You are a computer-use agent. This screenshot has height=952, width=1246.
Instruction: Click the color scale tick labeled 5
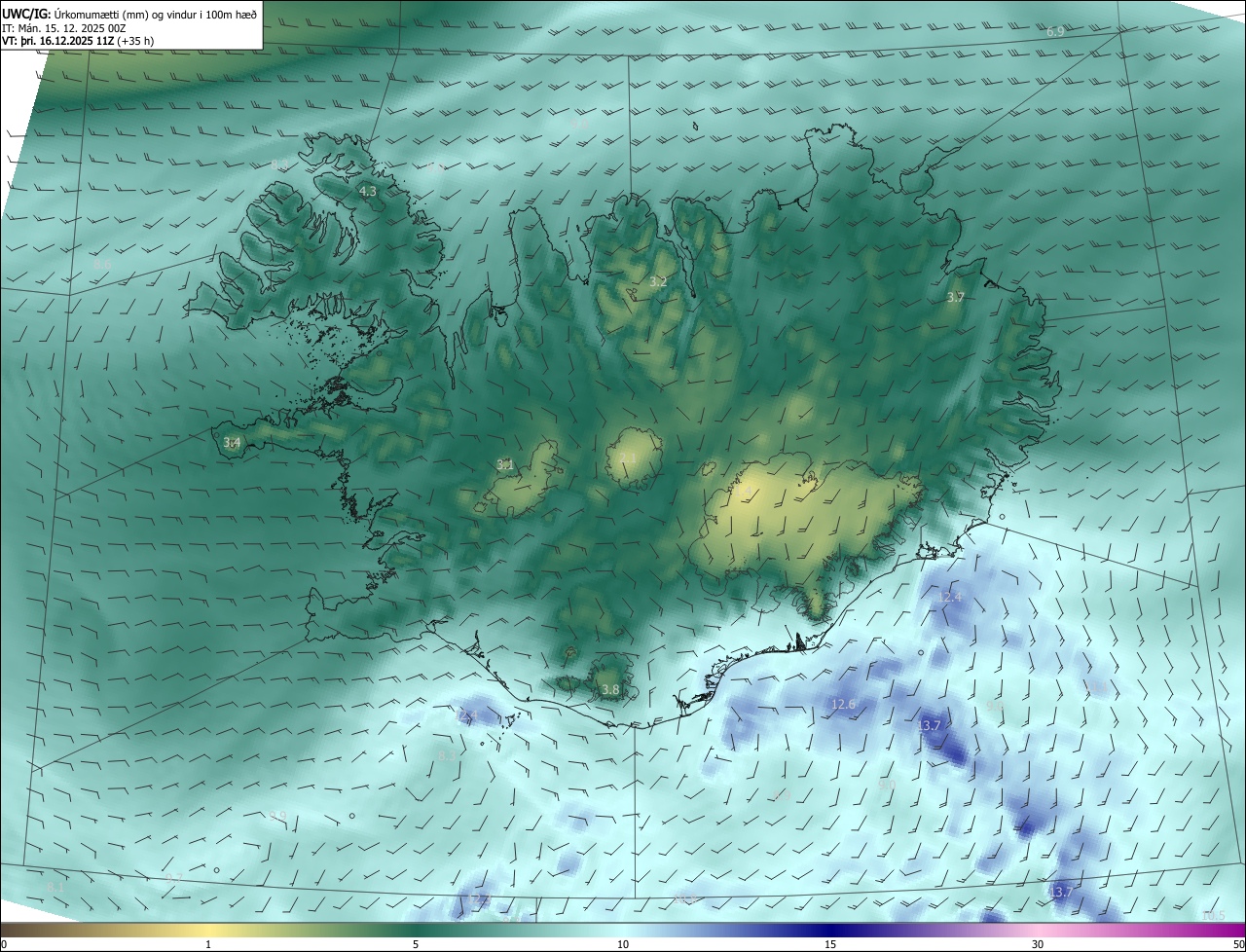click(x=416, y=945)
